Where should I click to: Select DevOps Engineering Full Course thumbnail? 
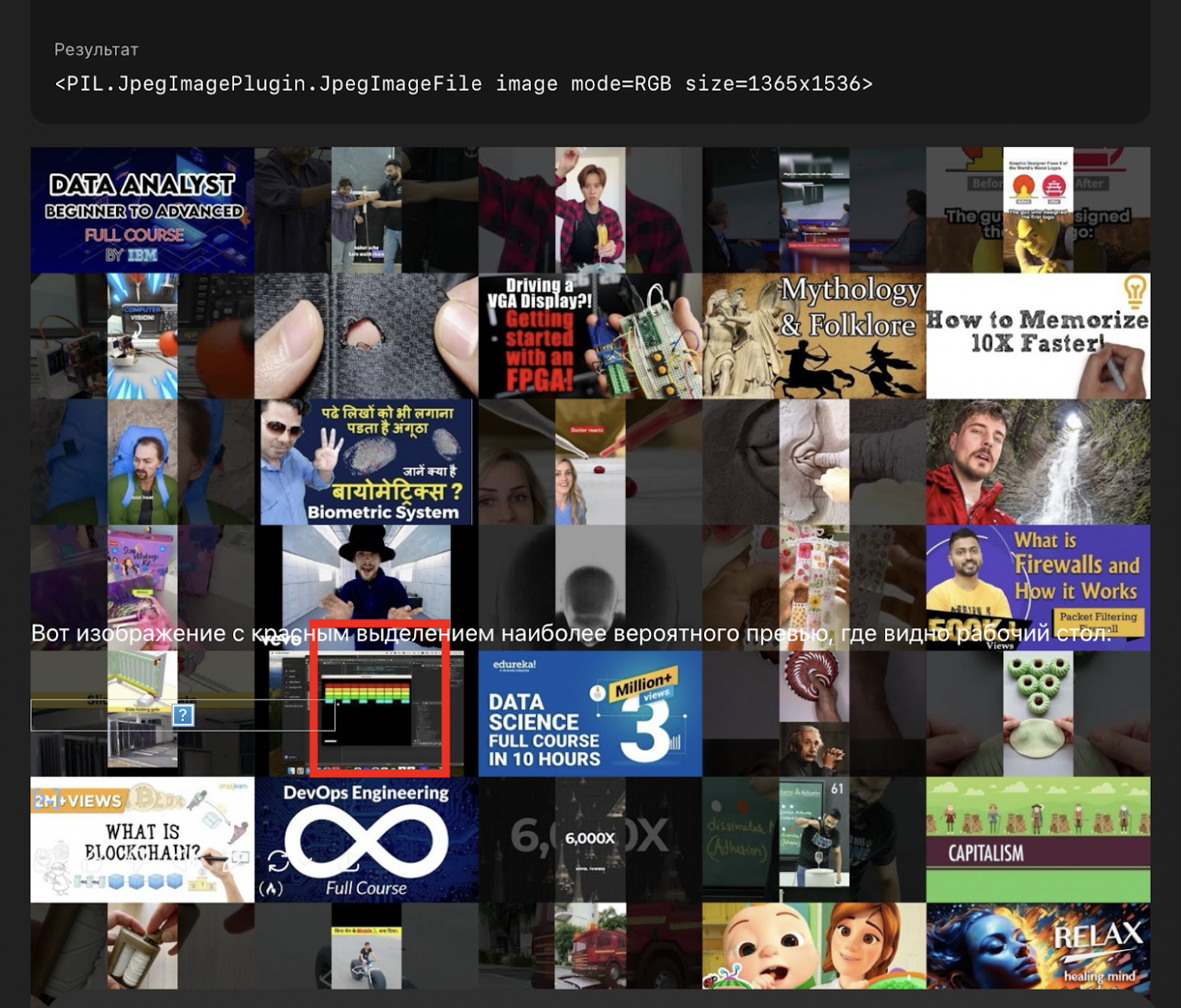pos(366,840)
